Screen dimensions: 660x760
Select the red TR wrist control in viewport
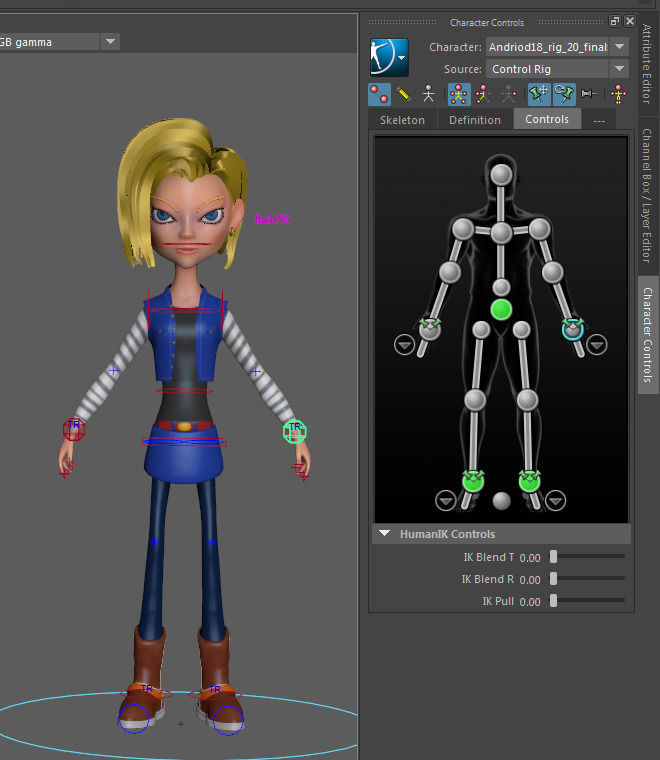coord(74,429)
